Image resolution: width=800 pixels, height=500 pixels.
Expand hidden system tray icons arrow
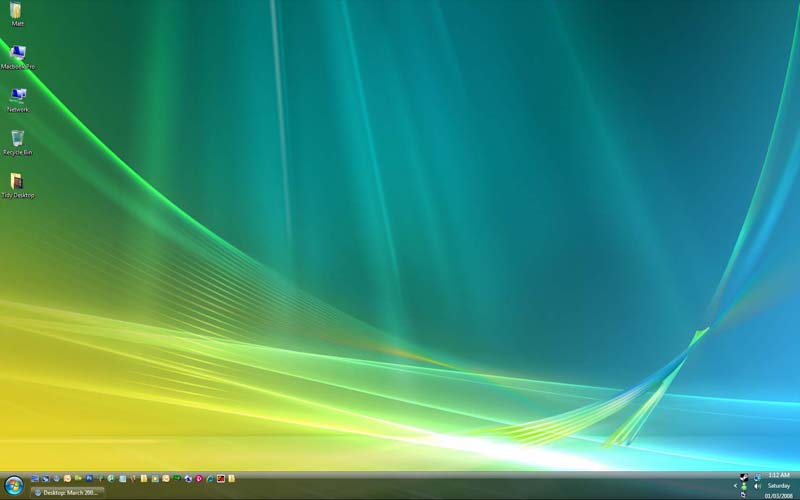click(x=735, y=486)
